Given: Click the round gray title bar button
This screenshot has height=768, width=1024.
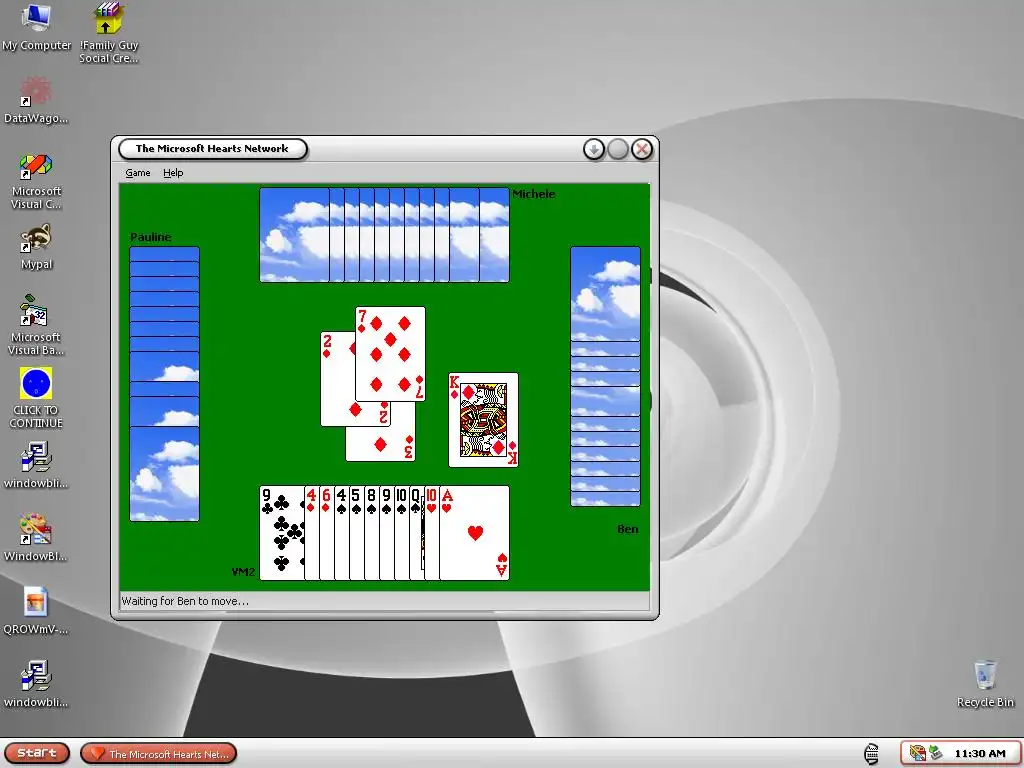Looking at the screenshot, I should (x=618, y=150).
